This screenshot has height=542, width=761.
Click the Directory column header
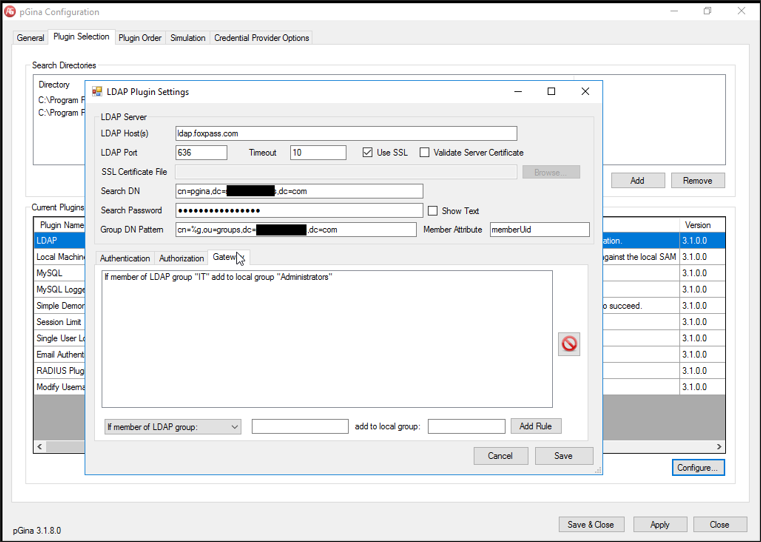point(54,84)
